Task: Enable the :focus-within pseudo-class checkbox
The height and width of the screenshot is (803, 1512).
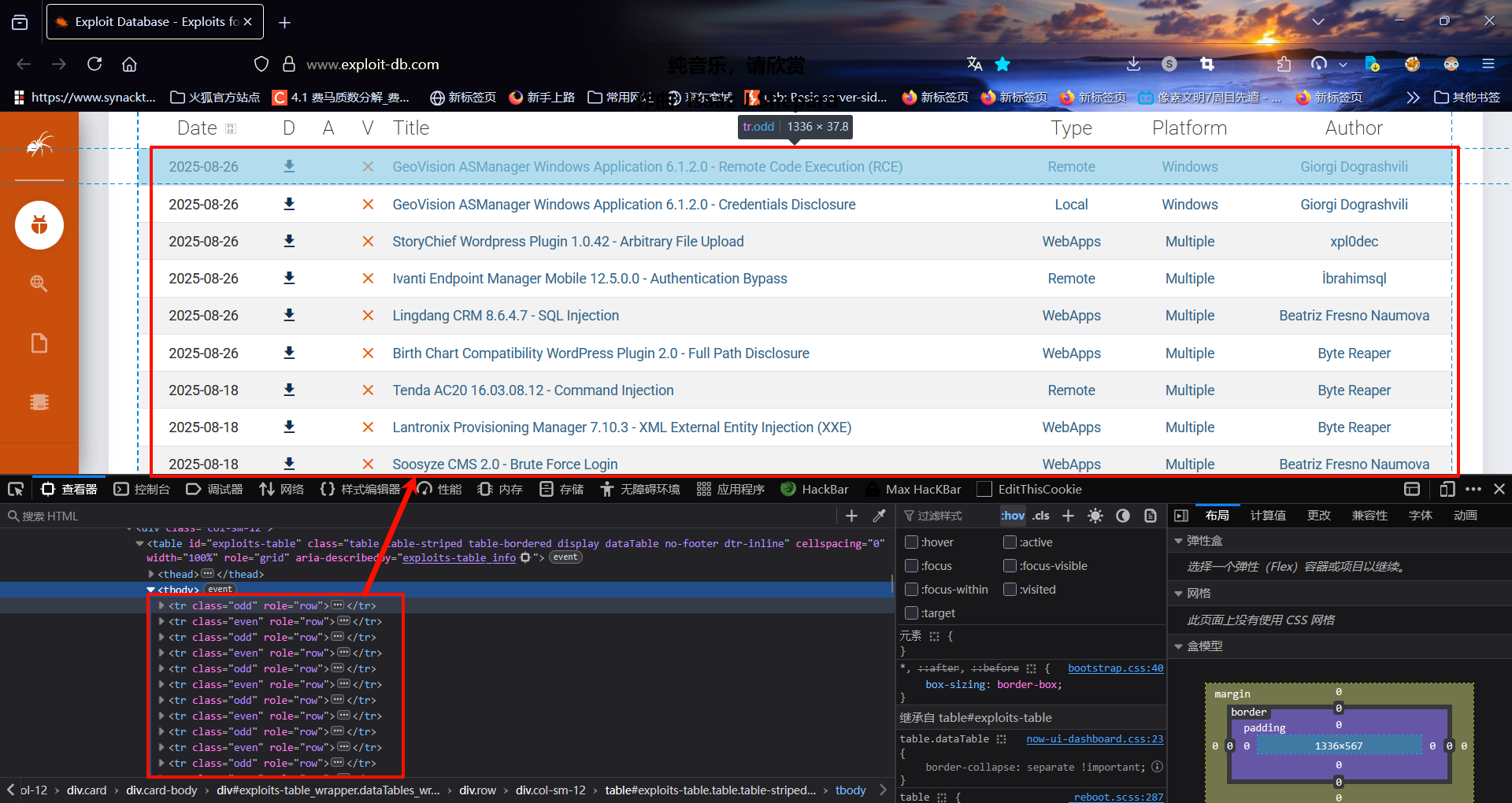Action: (x=911, y=589)
